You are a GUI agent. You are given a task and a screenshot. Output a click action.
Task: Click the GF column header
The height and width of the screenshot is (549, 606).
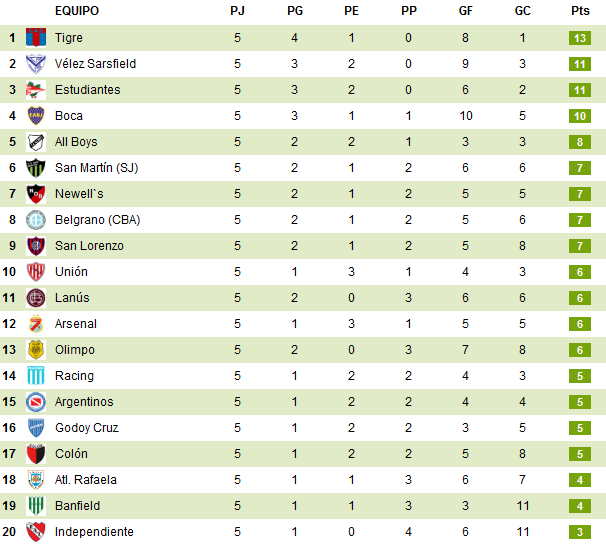[x=466, y=12]
